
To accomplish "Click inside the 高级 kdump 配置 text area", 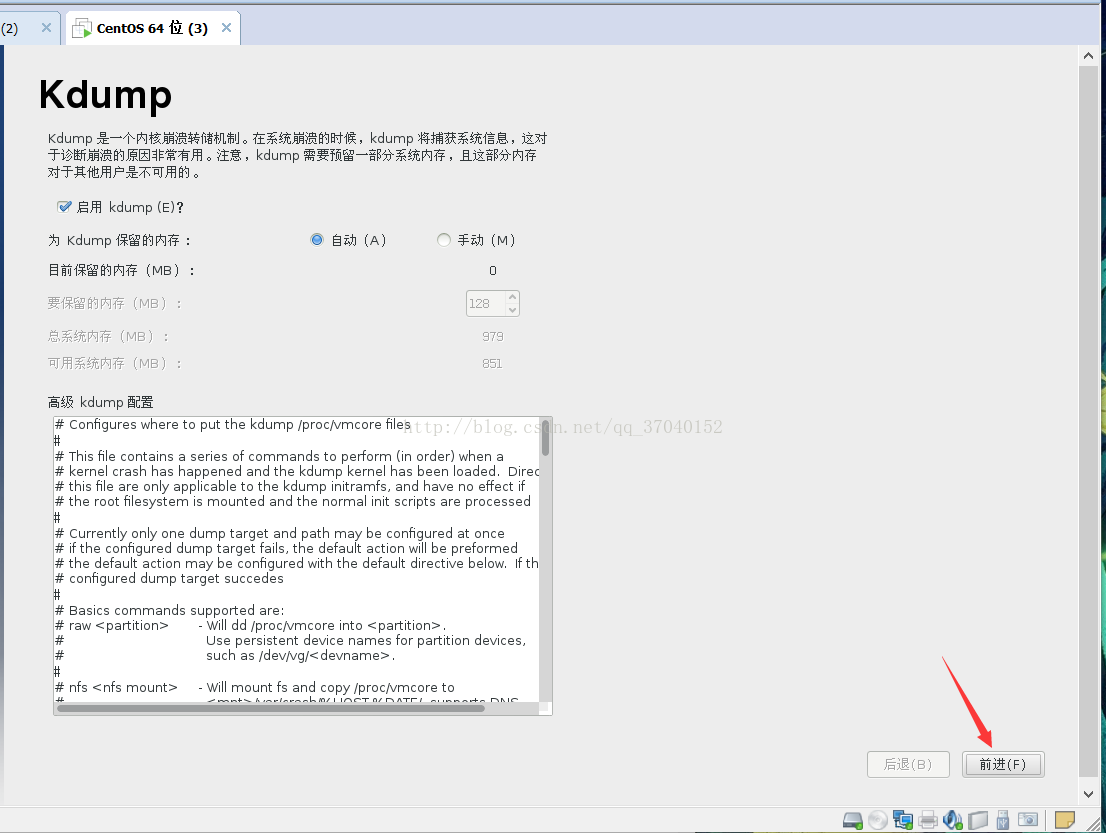I will (297, 559).
